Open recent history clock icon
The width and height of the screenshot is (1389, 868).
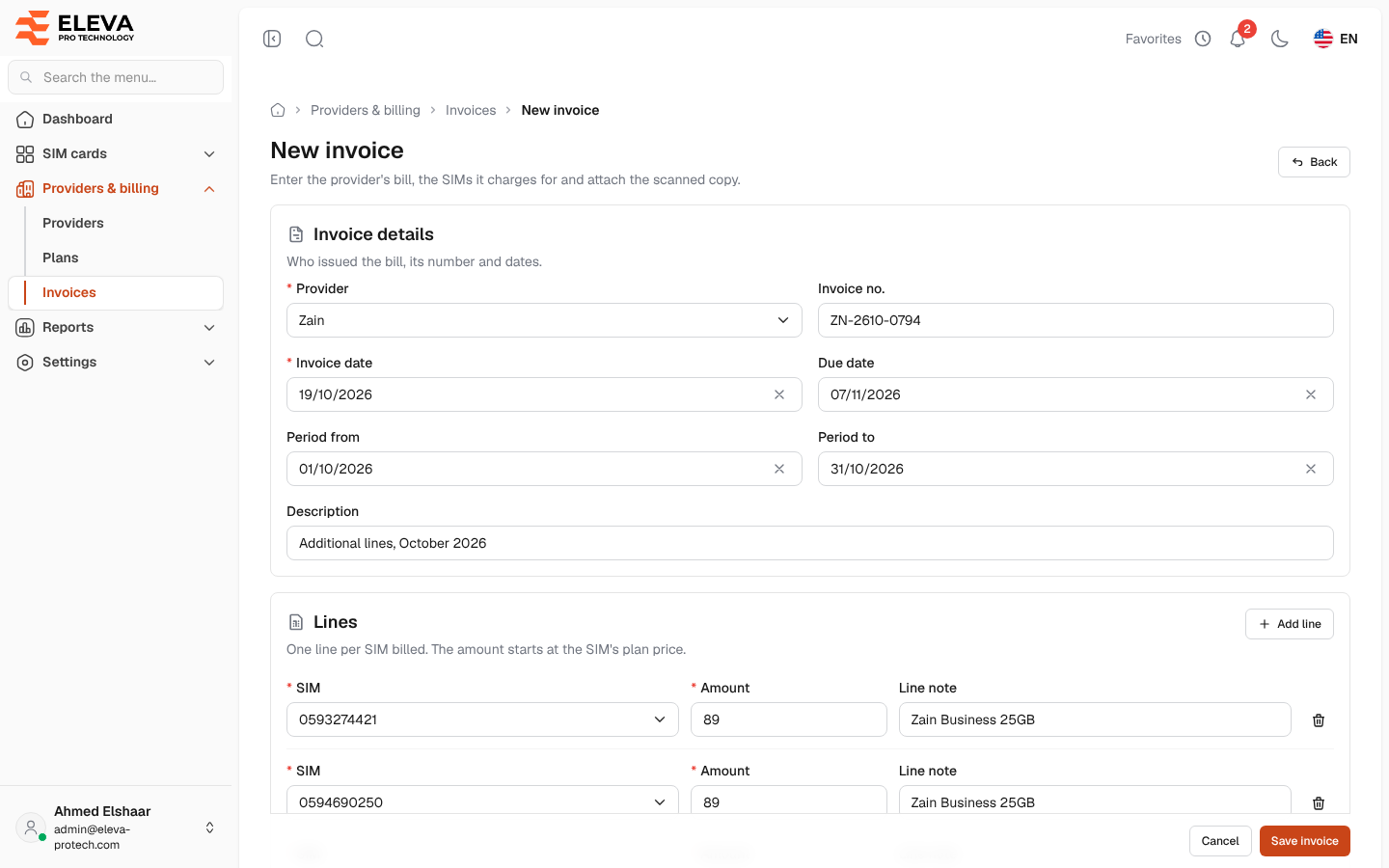(1203, 39)
